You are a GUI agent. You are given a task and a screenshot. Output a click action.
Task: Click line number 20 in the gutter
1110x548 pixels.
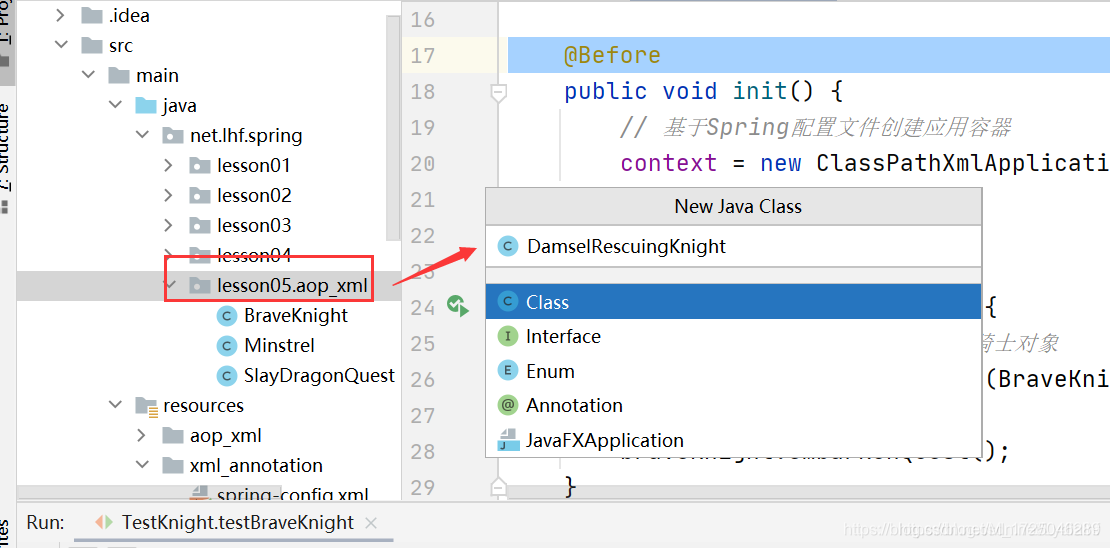coord(423,164)
